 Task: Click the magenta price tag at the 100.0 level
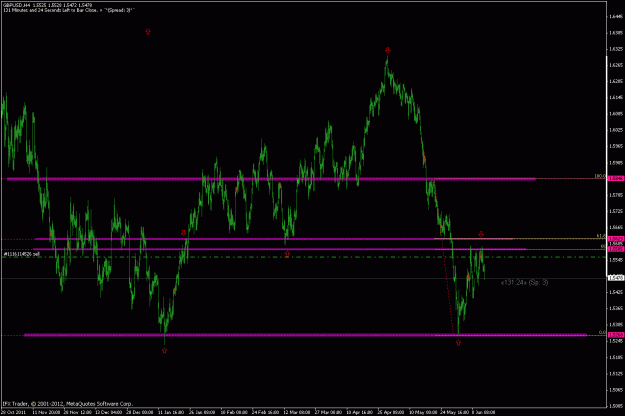[616, 179]
